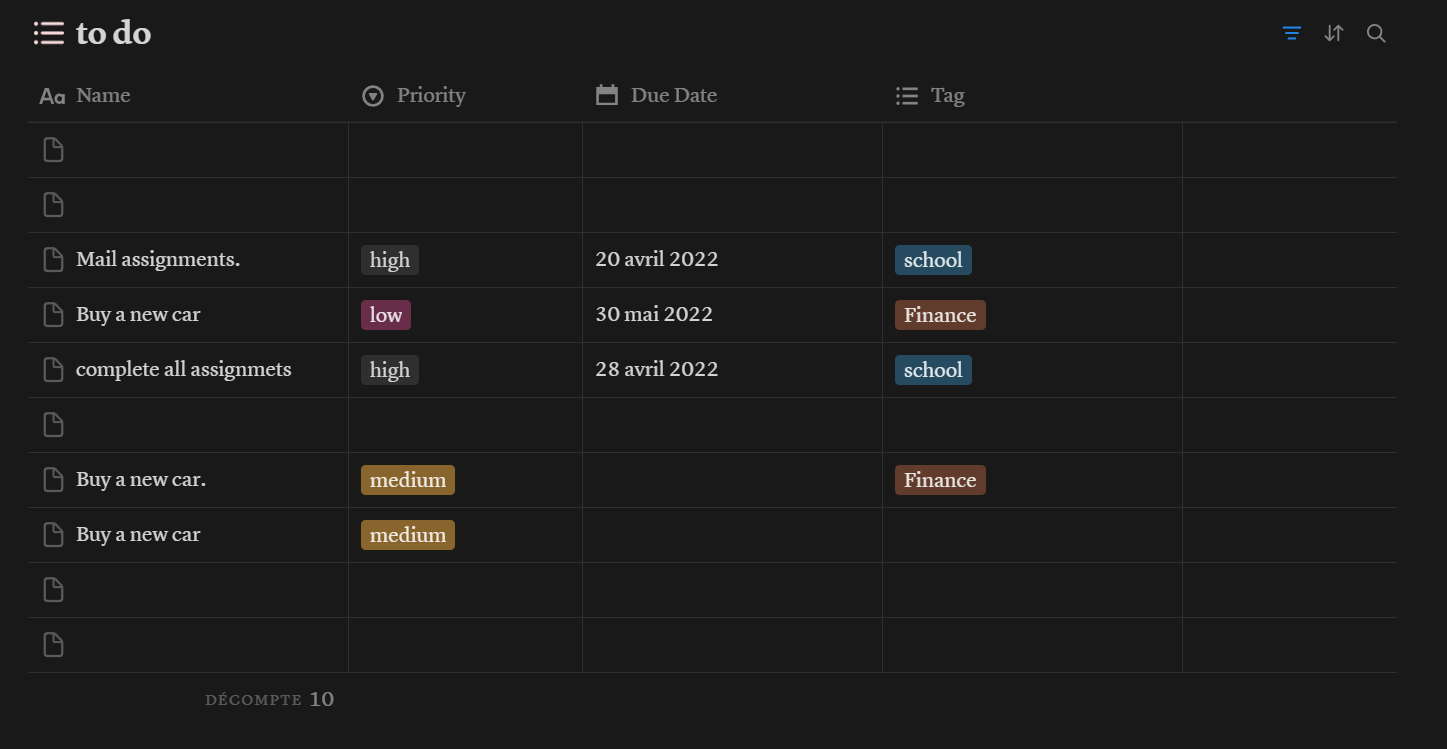Viewport: 1447px width, 749px height.
Task: Open the Priority dropdown for 'Buy a new car'
Action: pos(407,534)
